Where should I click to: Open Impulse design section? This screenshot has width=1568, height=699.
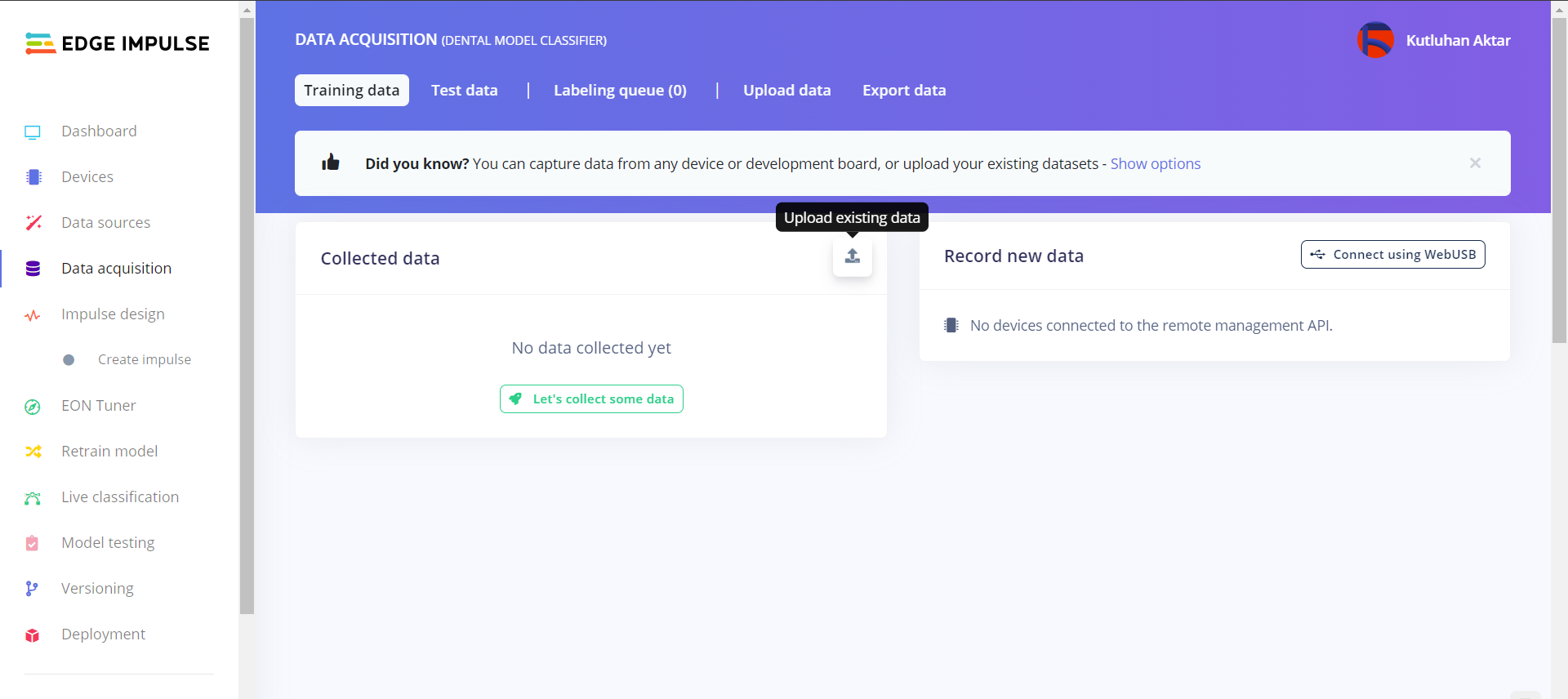(113, 314)
